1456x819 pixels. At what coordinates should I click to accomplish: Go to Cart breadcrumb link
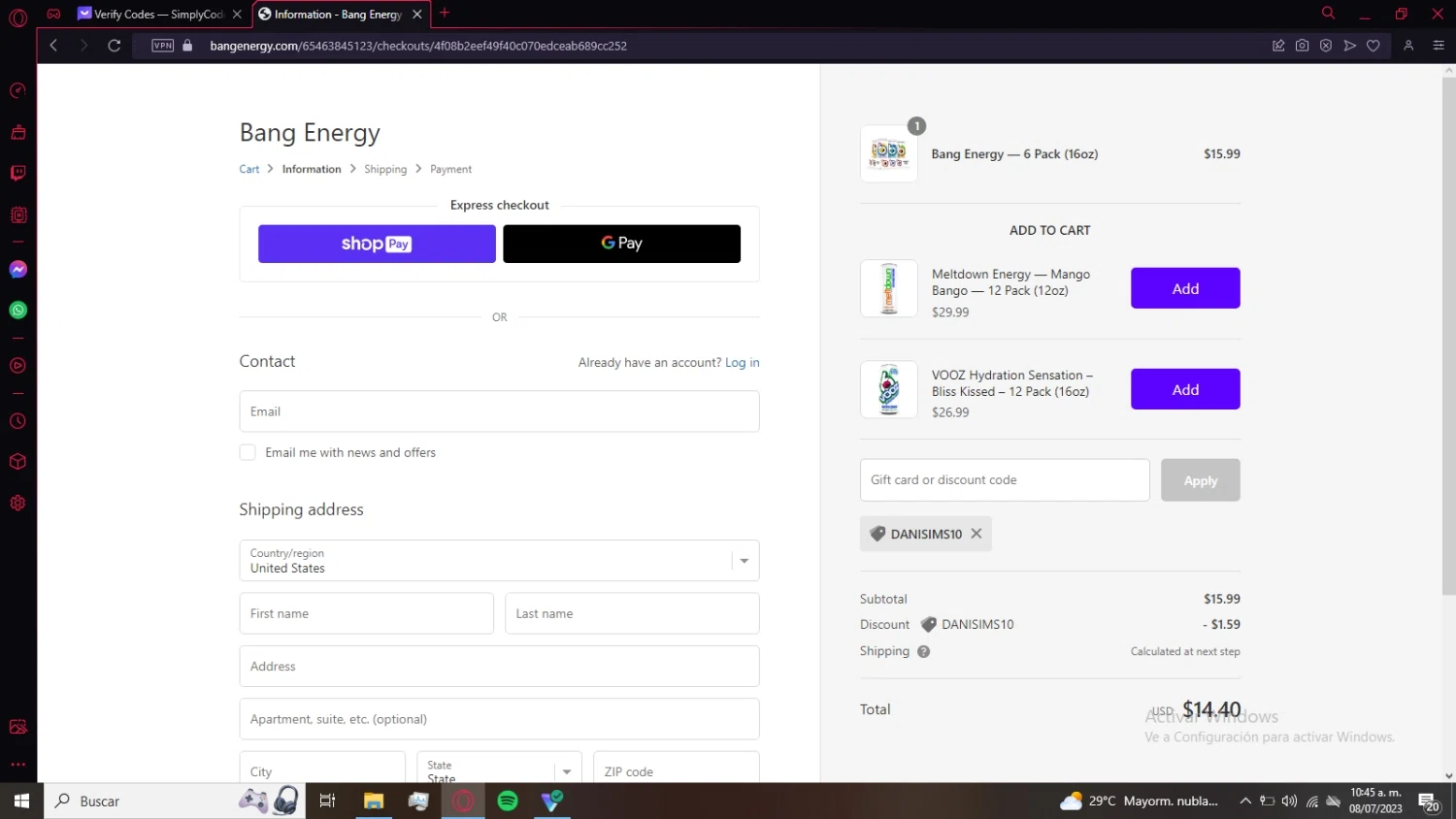click(249, 169)
